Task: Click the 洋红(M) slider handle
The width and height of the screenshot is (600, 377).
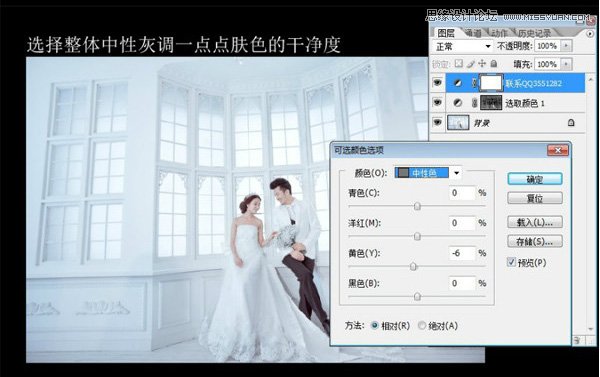Action: pos(417,236)
